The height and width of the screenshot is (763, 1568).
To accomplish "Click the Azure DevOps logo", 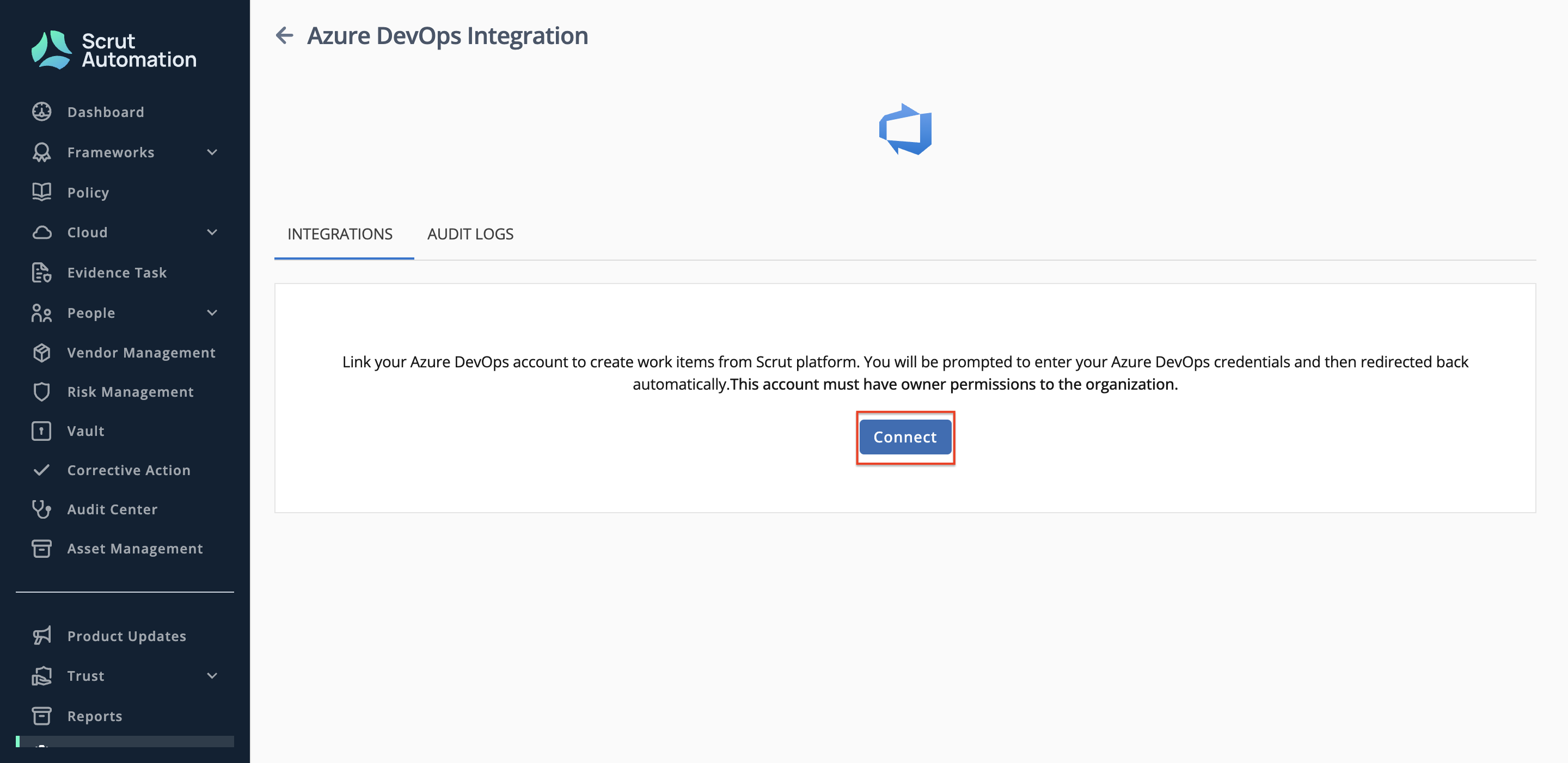I will (905, 129).
